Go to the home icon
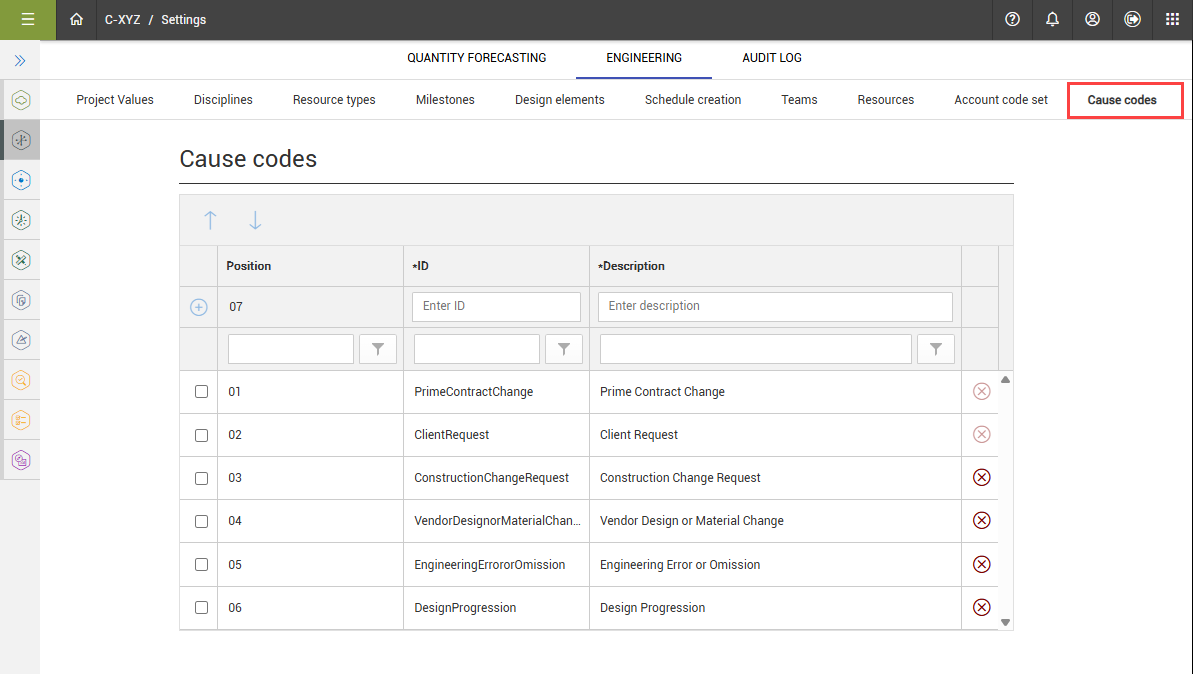Screen dimensions: 1193x674 point(76,19)
